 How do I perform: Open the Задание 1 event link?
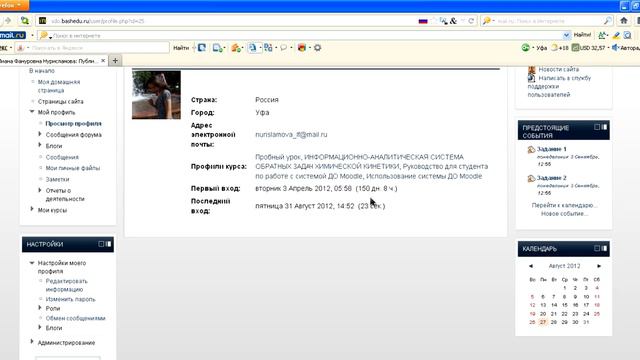[551, 149]
